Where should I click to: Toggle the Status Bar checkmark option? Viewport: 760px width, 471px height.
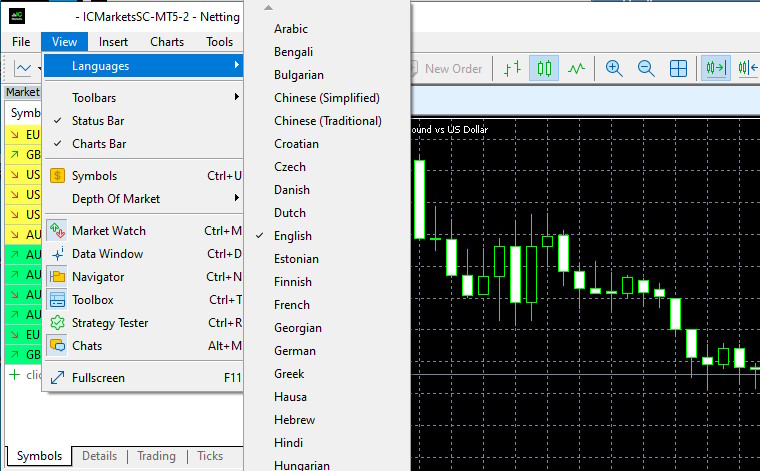coord(143,121)
